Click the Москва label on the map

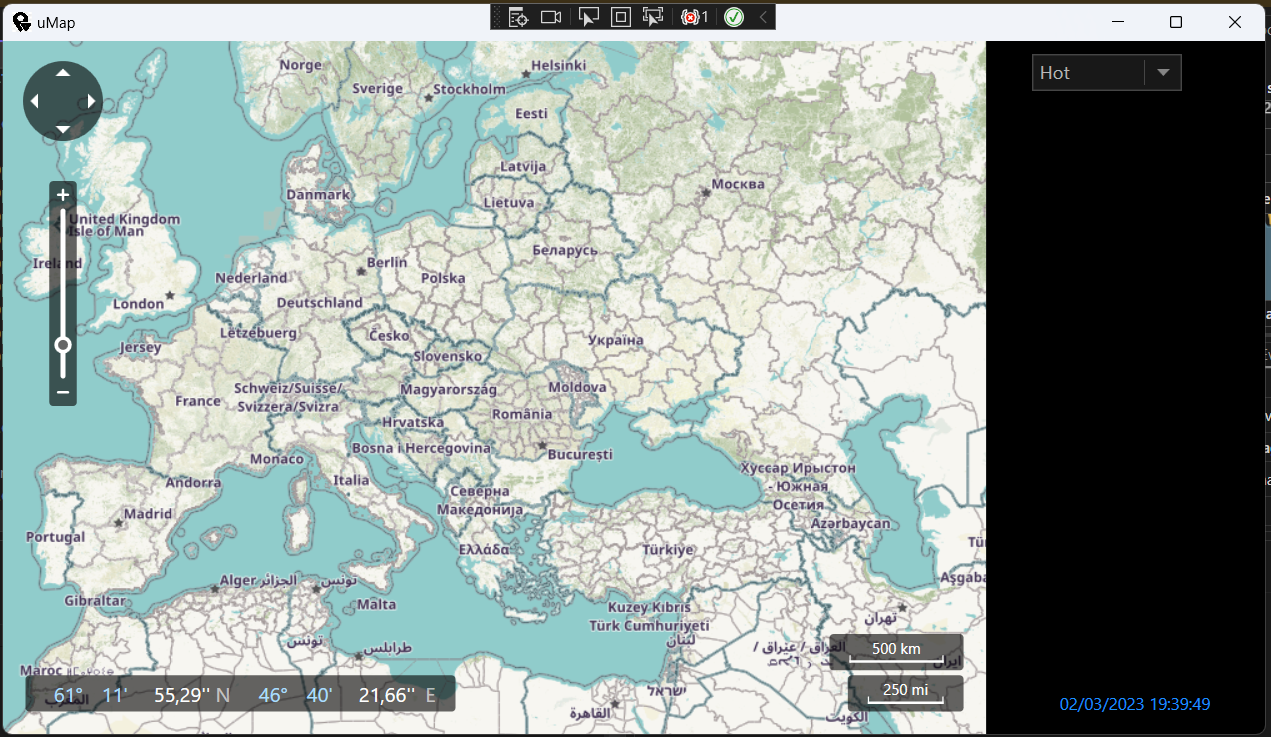[738, 184]
